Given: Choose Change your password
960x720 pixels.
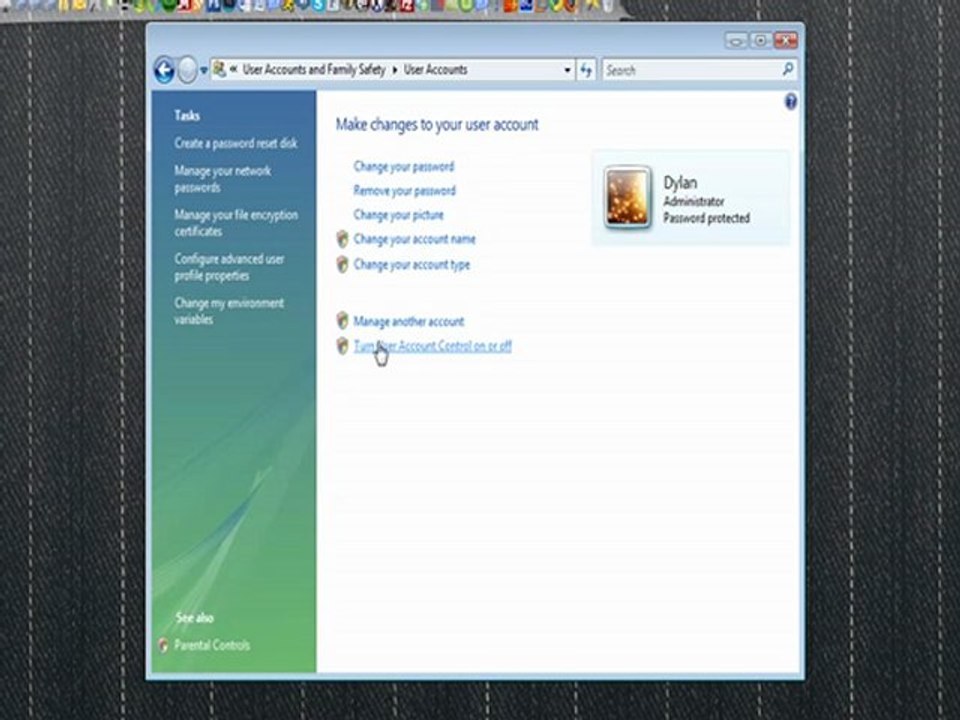Looking at the screenshot, I should [403, 167].
